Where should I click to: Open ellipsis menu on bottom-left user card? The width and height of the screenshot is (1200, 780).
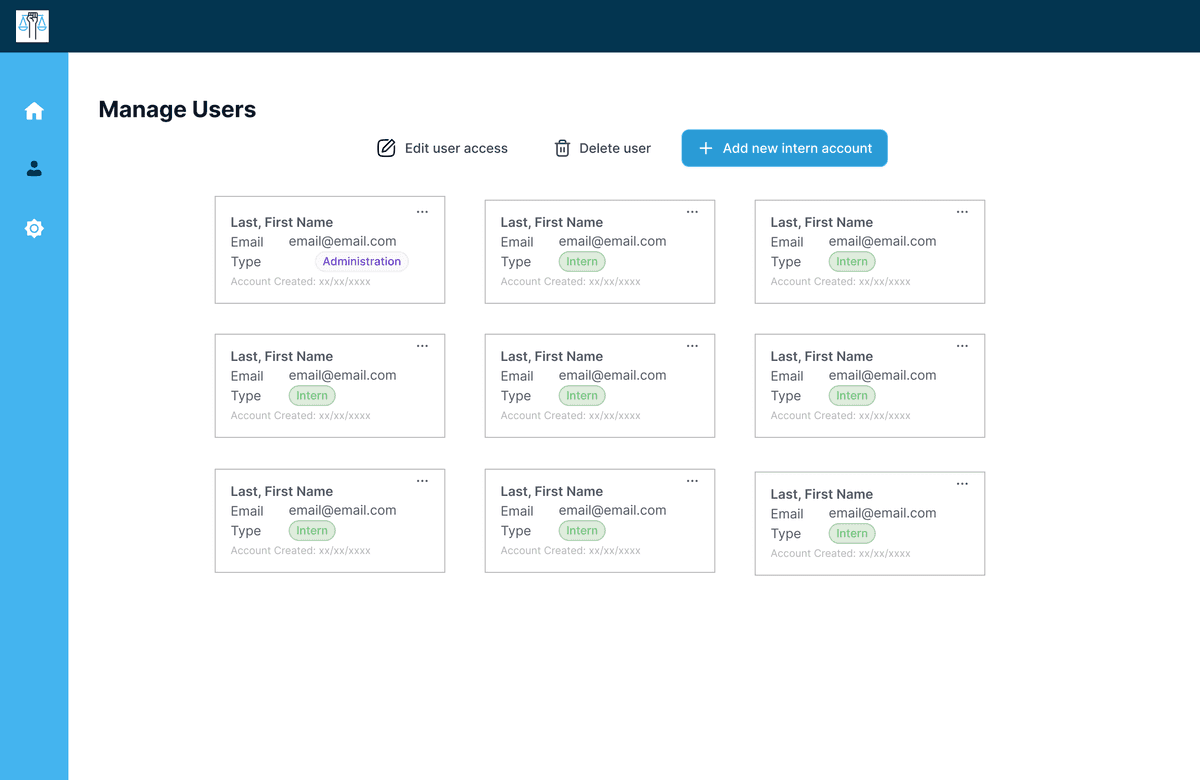pos(422,481)
